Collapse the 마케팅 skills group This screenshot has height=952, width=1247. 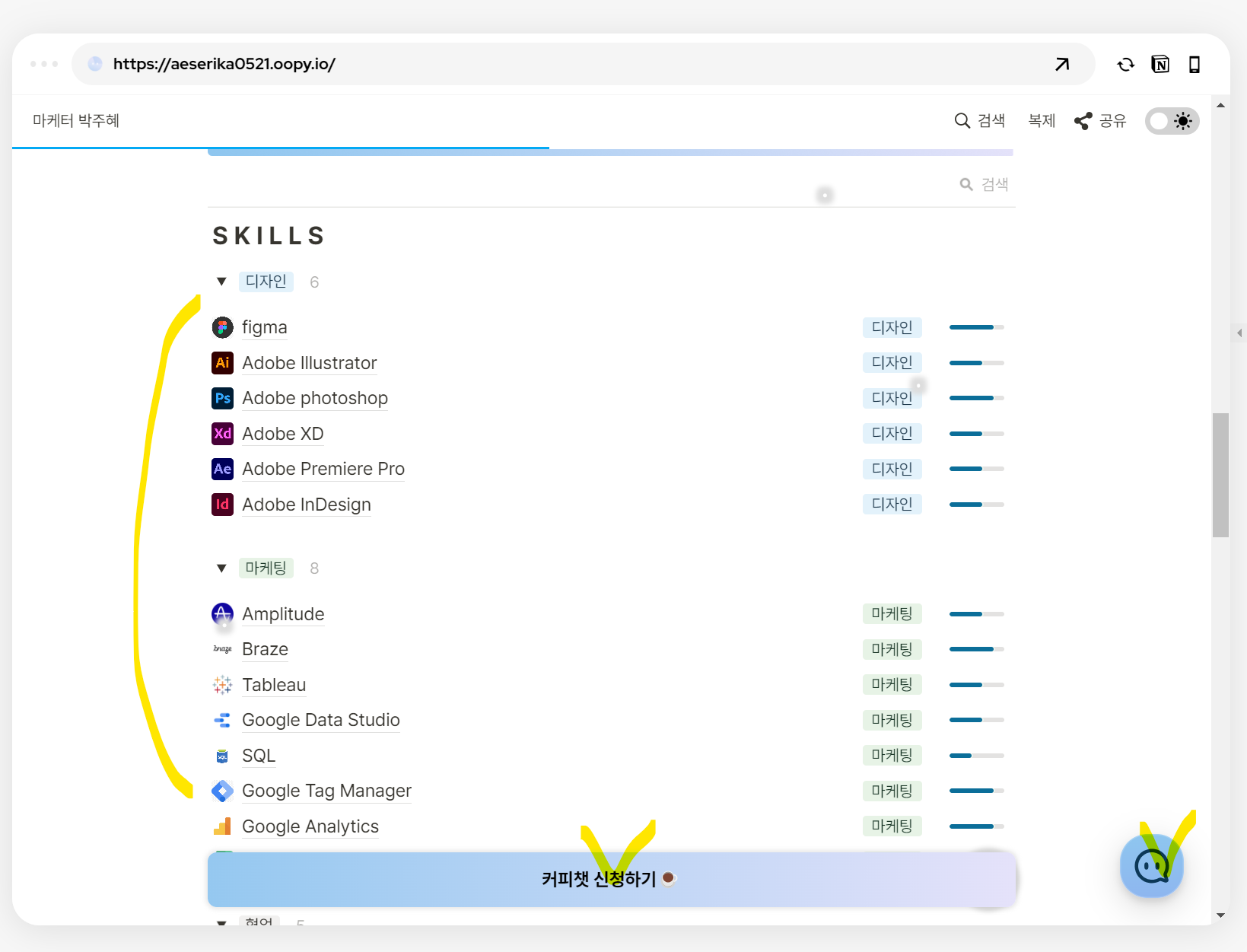[x=221, y=568]
